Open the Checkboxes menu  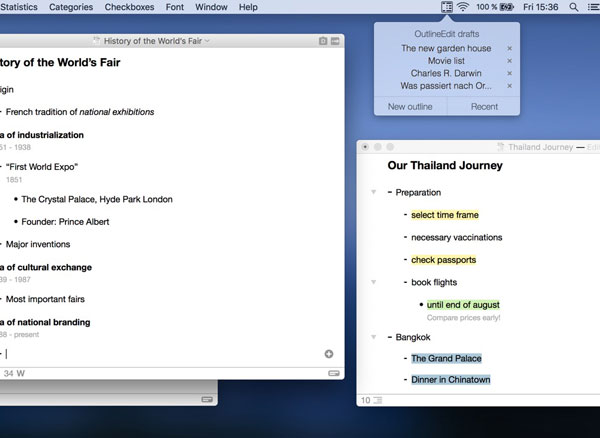pos(129,7)
